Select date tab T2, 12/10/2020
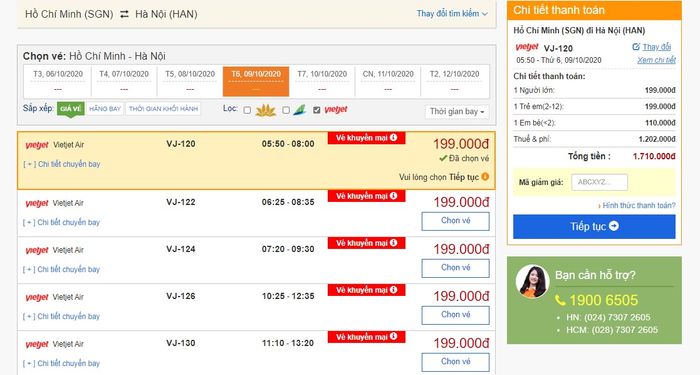 454,81
